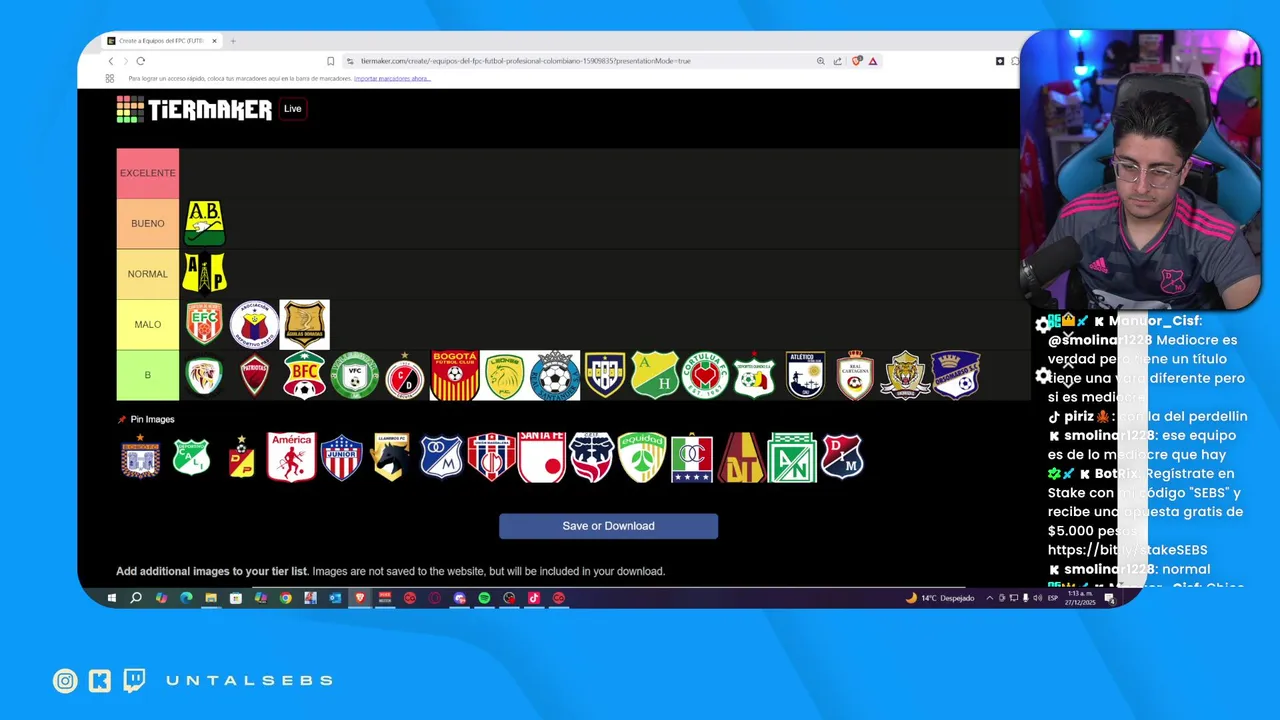Pick the Santa Fe crest from pool
Screen dimensions: 1280x720
tap(542, 457)
